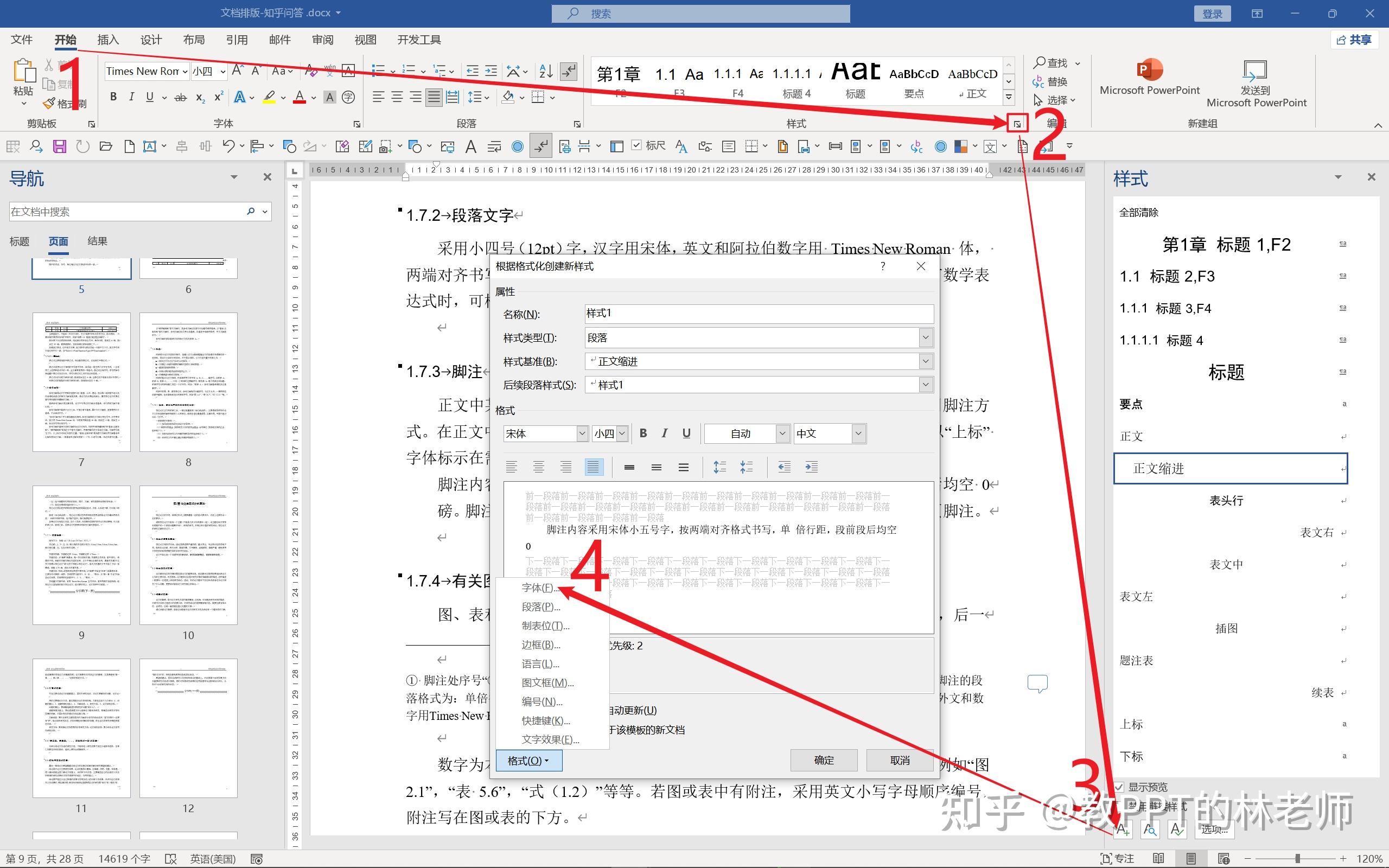This screenshot has height=868, width=1389.
Task: Open the 宋体 font dropdown in dialog
Action: pyautogui.click(x=582, y=433)
